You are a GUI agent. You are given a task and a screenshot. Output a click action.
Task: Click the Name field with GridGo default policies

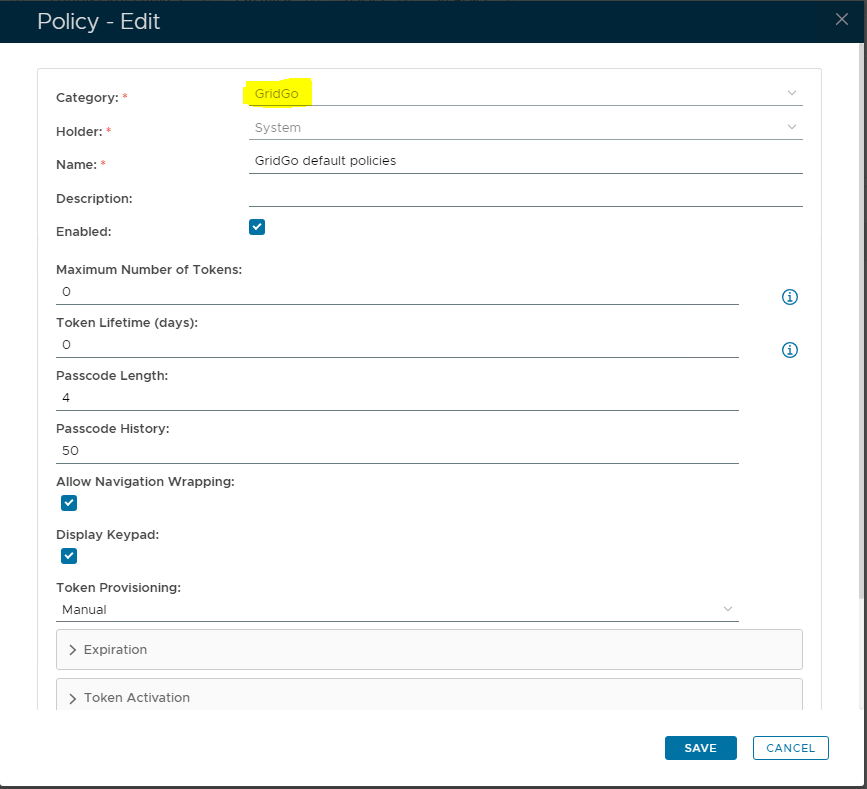[525, 161]
